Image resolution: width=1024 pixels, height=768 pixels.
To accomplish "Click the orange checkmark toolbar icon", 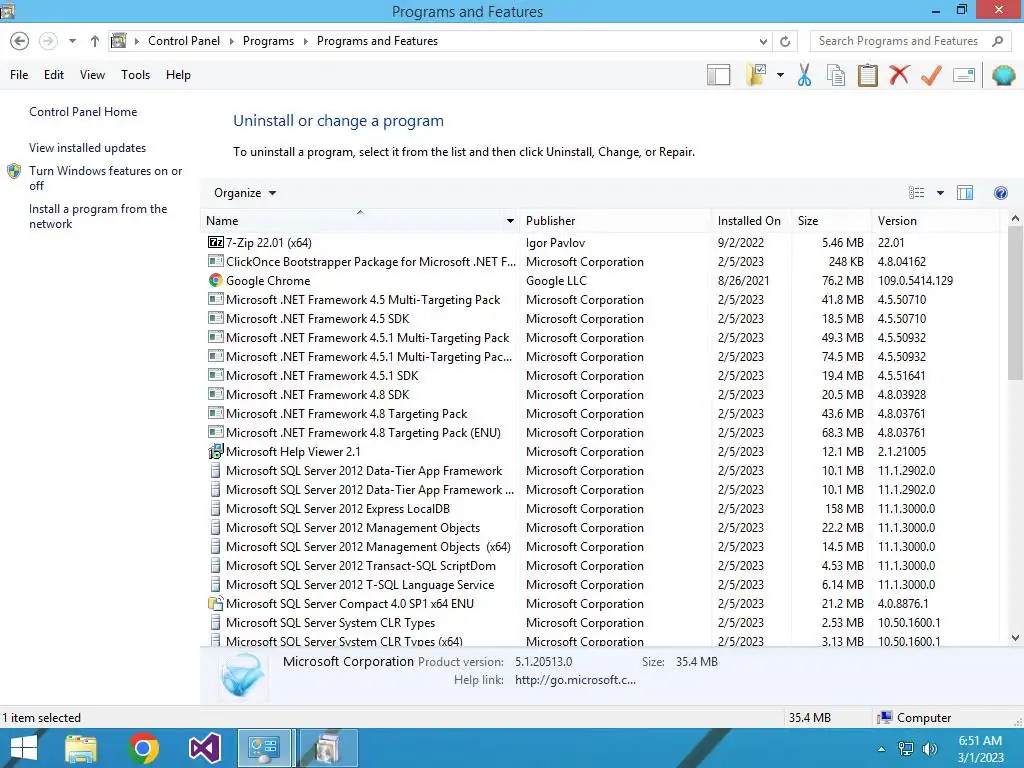I will click(931, 75).
